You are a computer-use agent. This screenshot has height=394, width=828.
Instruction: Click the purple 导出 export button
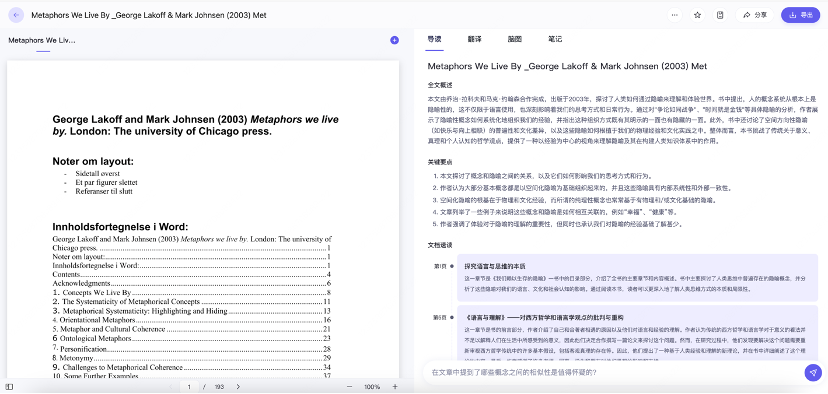click(x=801, y=15)
